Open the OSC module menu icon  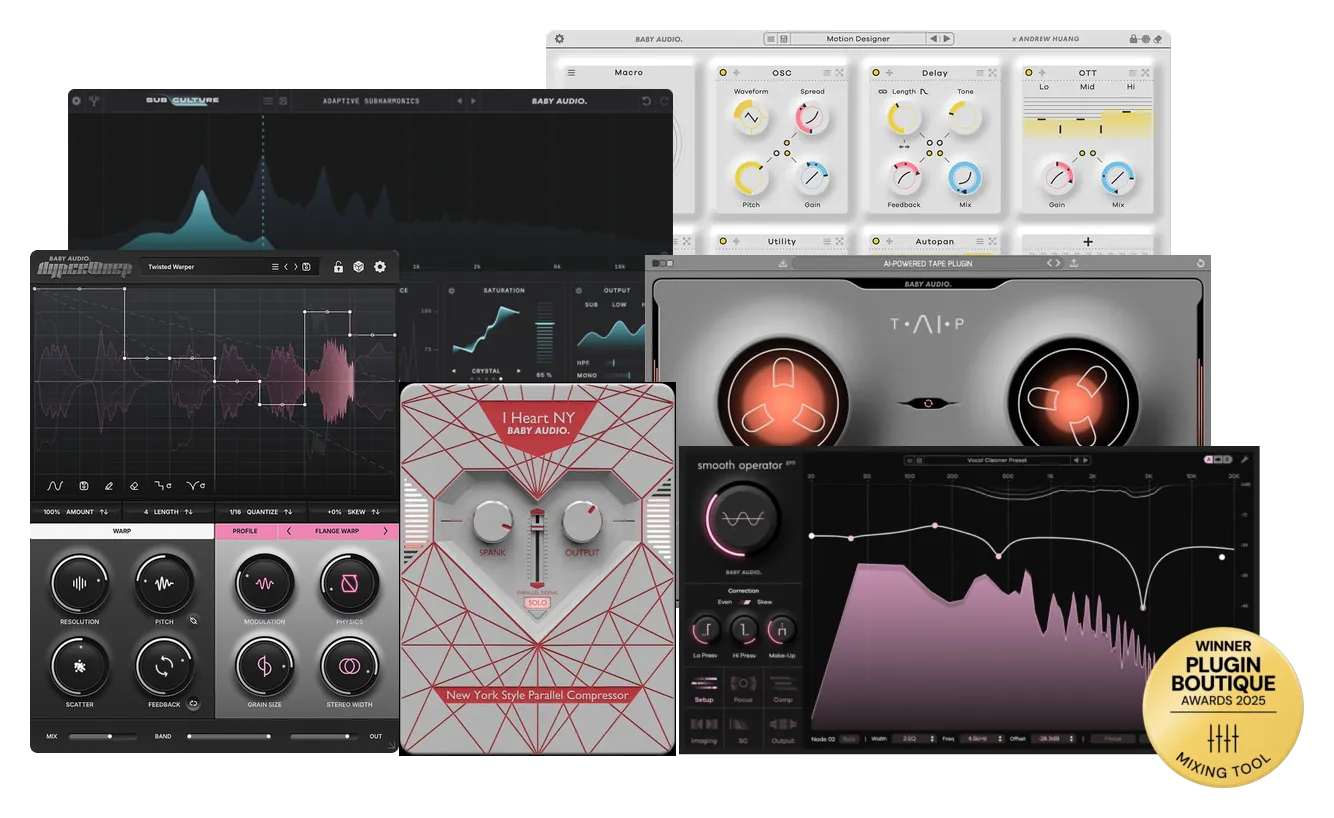(x=825, y=73)
